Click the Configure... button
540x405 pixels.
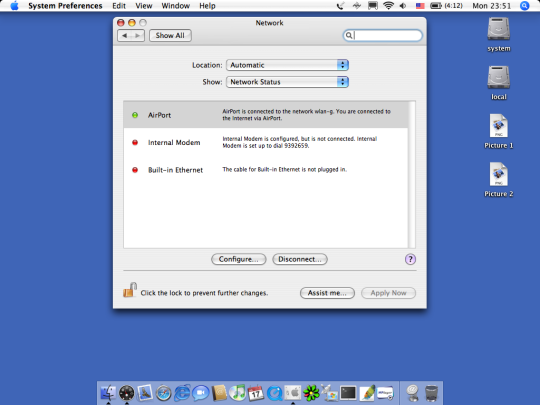pyautogui.click(x=238, y=259)
